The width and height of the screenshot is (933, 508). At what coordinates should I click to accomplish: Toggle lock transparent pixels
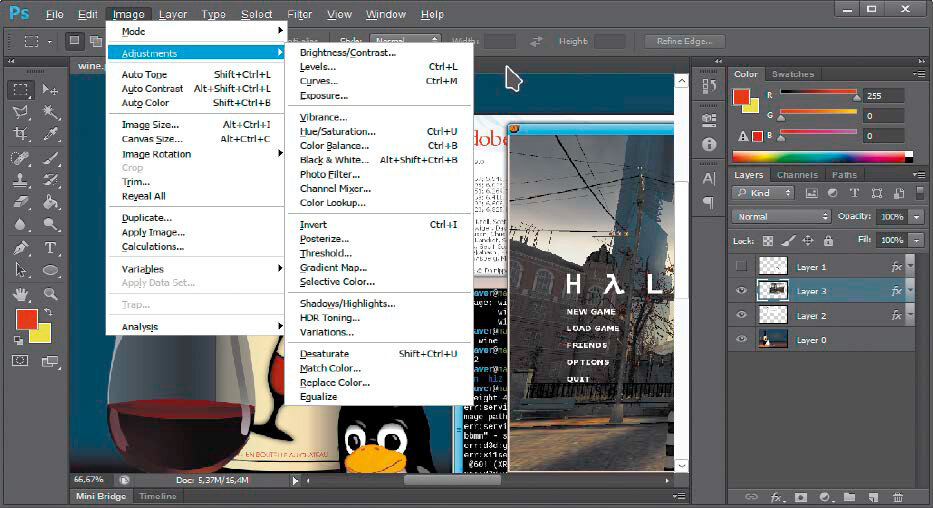tap(768, 241)
